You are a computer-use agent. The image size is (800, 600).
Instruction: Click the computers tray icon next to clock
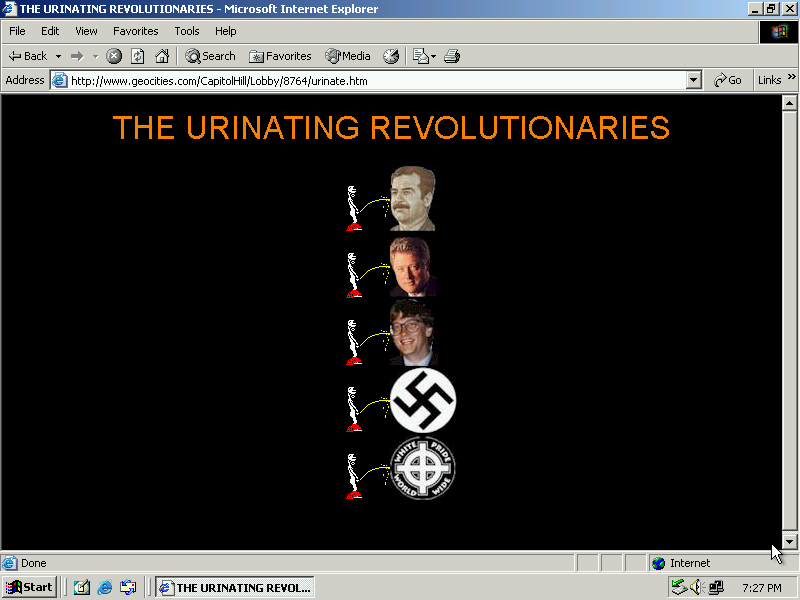point(716,588)
